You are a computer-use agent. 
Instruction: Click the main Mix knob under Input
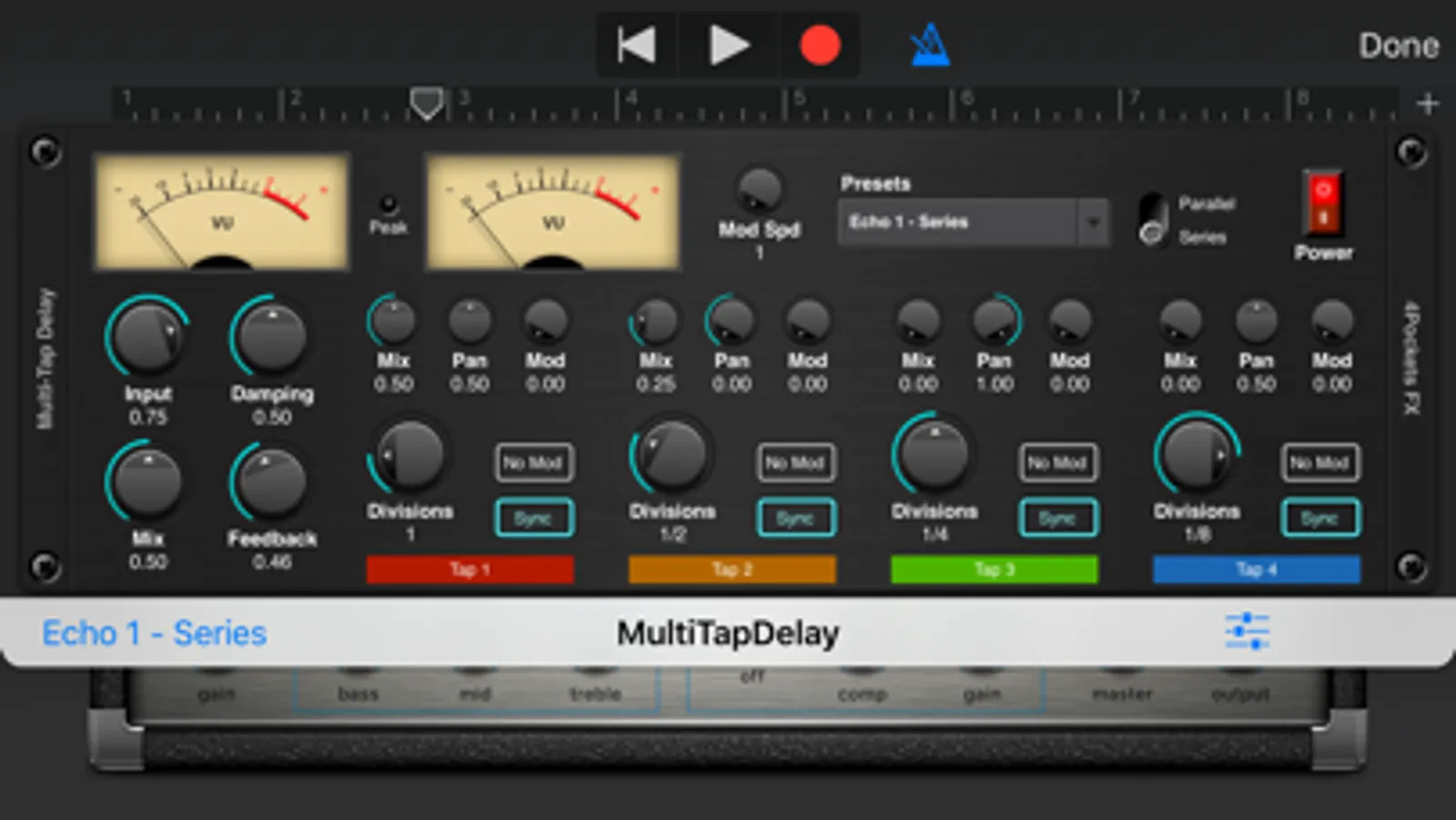(x=147, y=482)
